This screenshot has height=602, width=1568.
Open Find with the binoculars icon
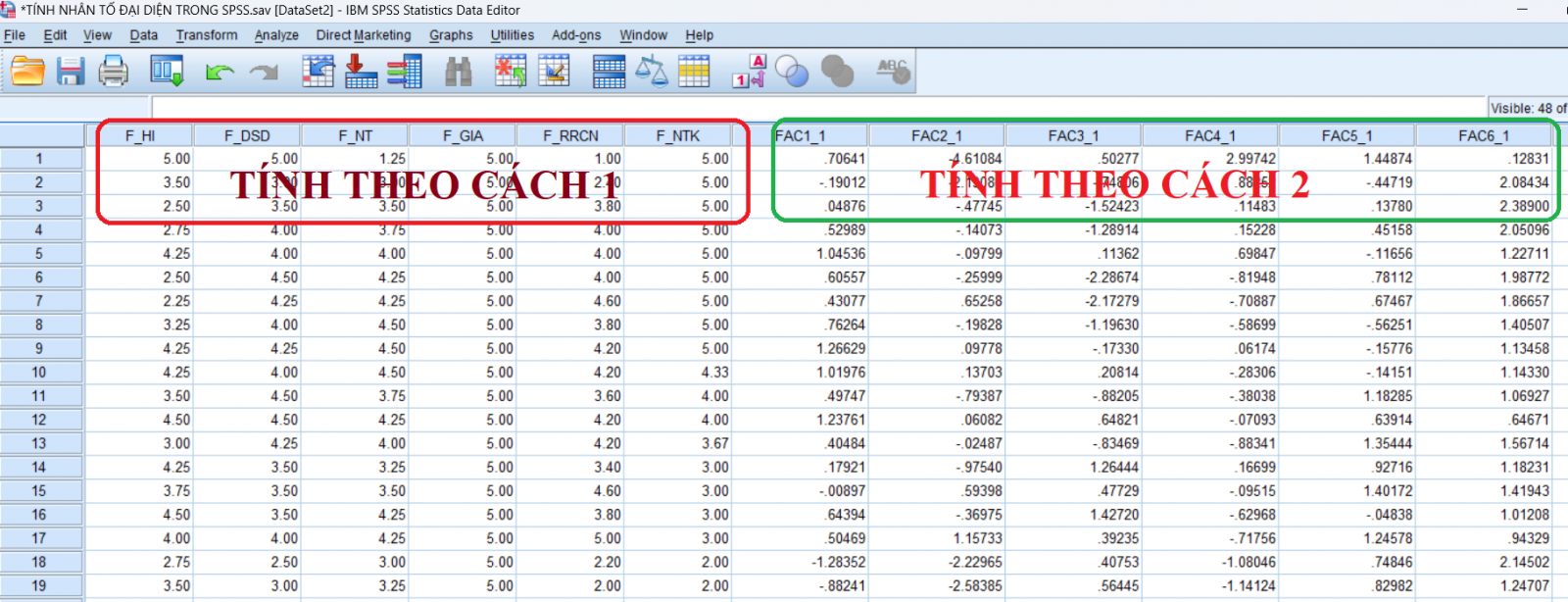pyautogui.click(x=458, y=72)
